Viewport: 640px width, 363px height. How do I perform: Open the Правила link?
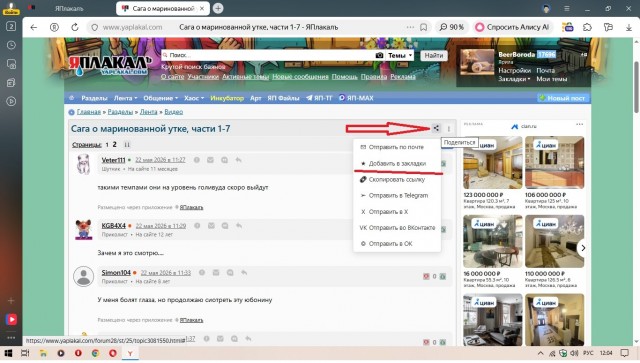pos(374,76)
